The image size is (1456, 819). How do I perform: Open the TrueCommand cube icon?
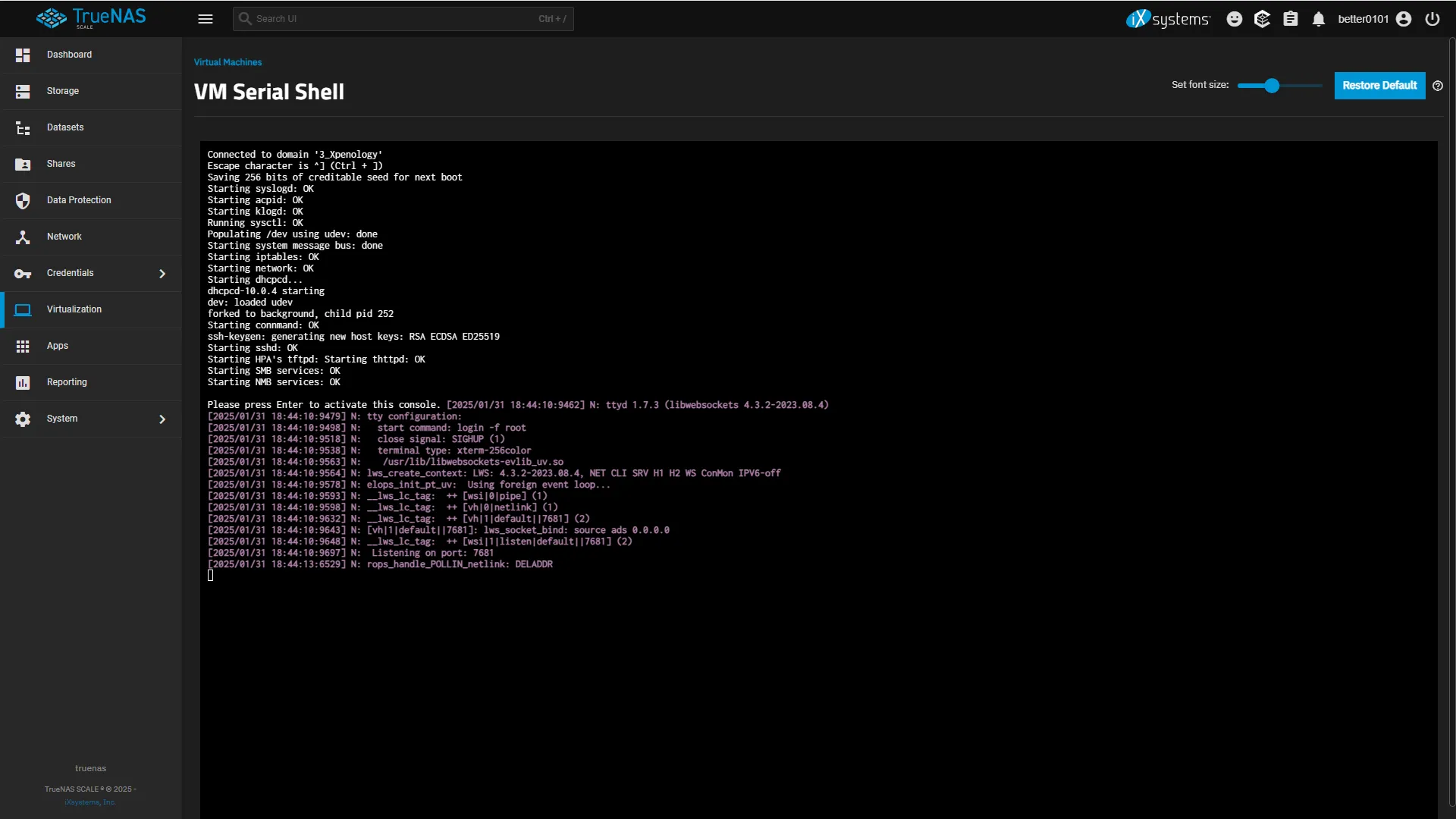click(1263, 19)
